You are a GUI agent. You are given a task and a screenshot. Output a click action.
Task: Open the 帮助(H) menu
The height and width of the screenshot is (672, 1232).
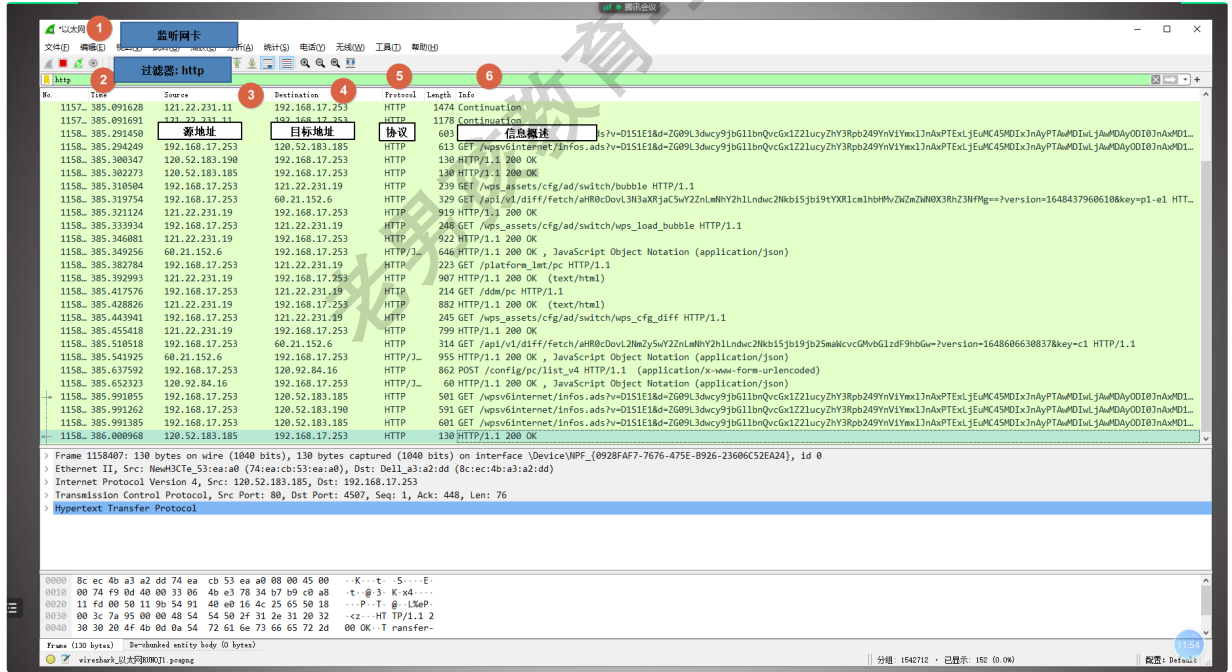[x=425, y=47]
